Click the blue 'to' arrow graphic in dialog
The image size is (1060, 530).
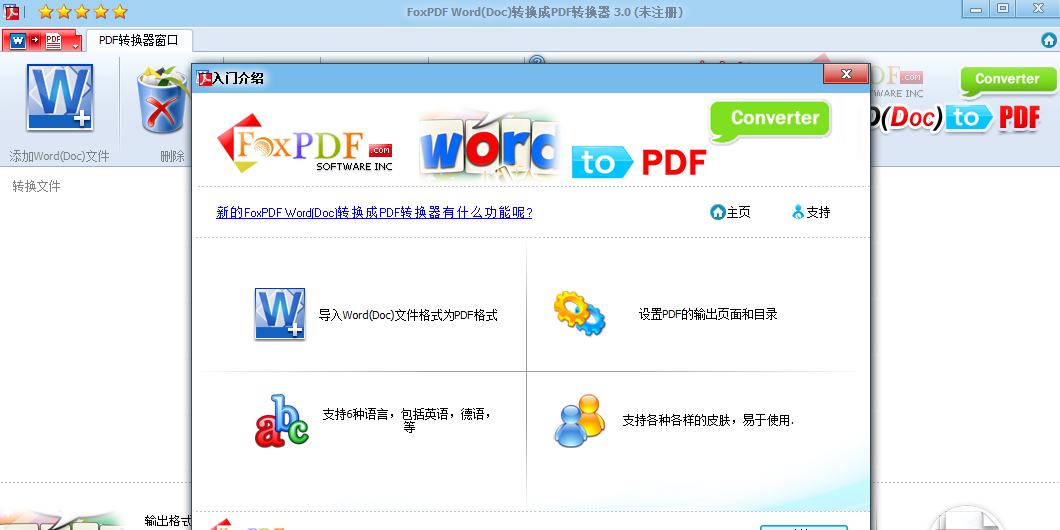click(602, 162)
